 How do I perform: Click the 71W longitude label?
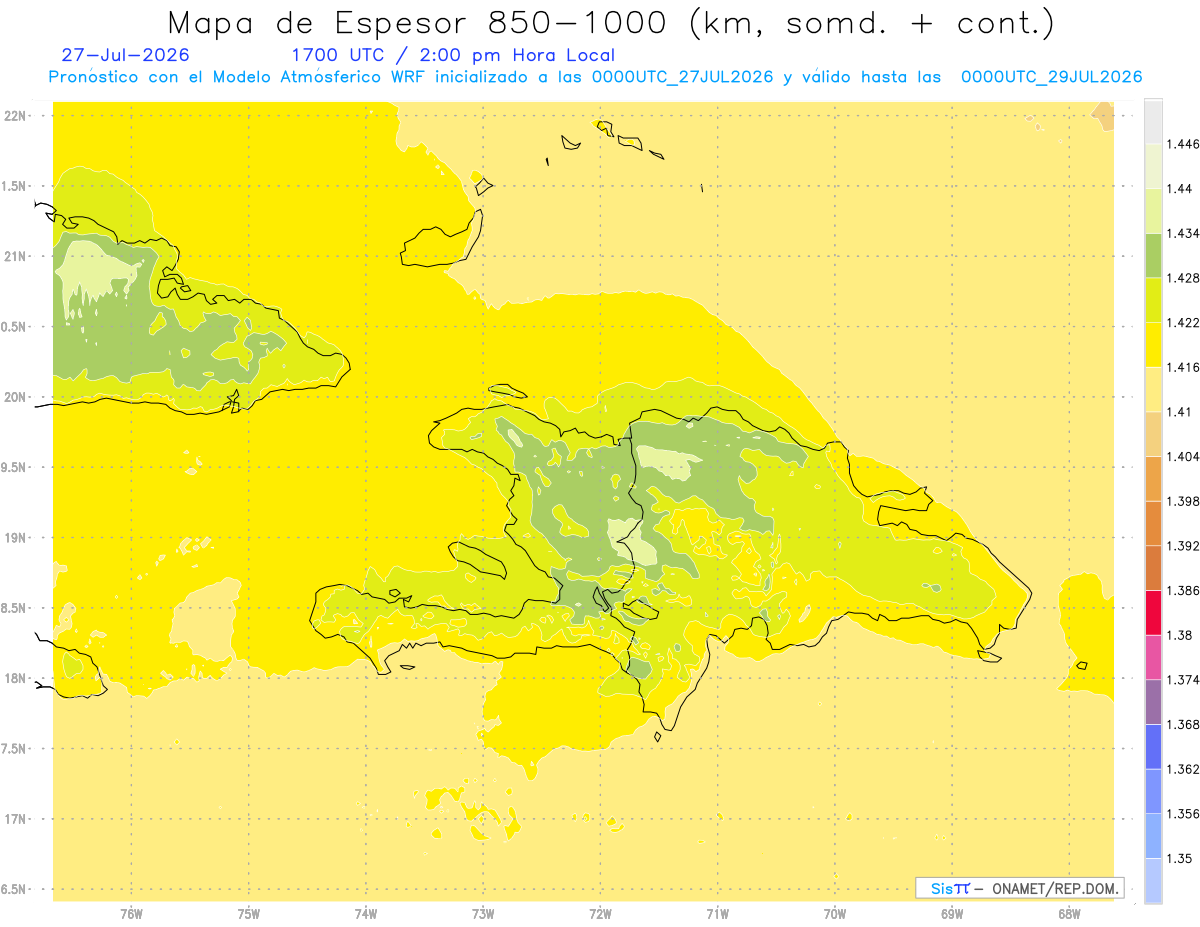click(x=717, y=914)
